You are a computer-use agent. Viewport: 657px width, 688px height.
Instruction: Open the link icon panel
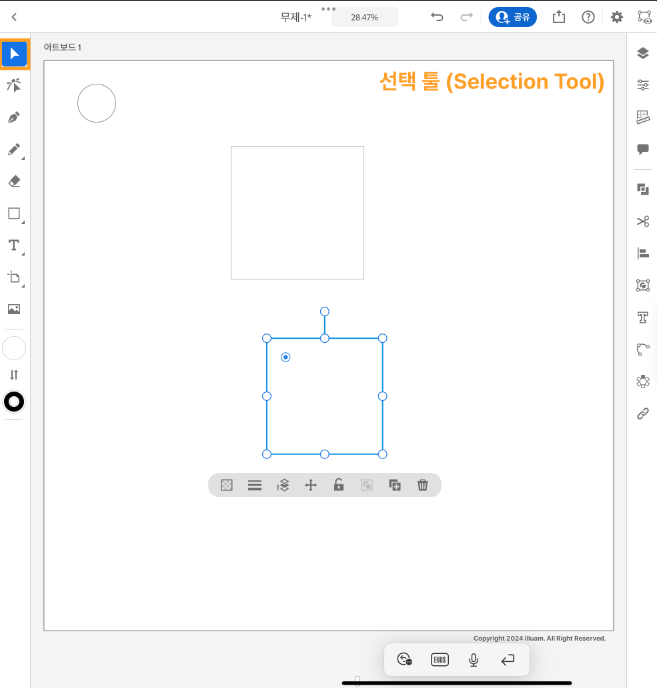tap(643, 413)
